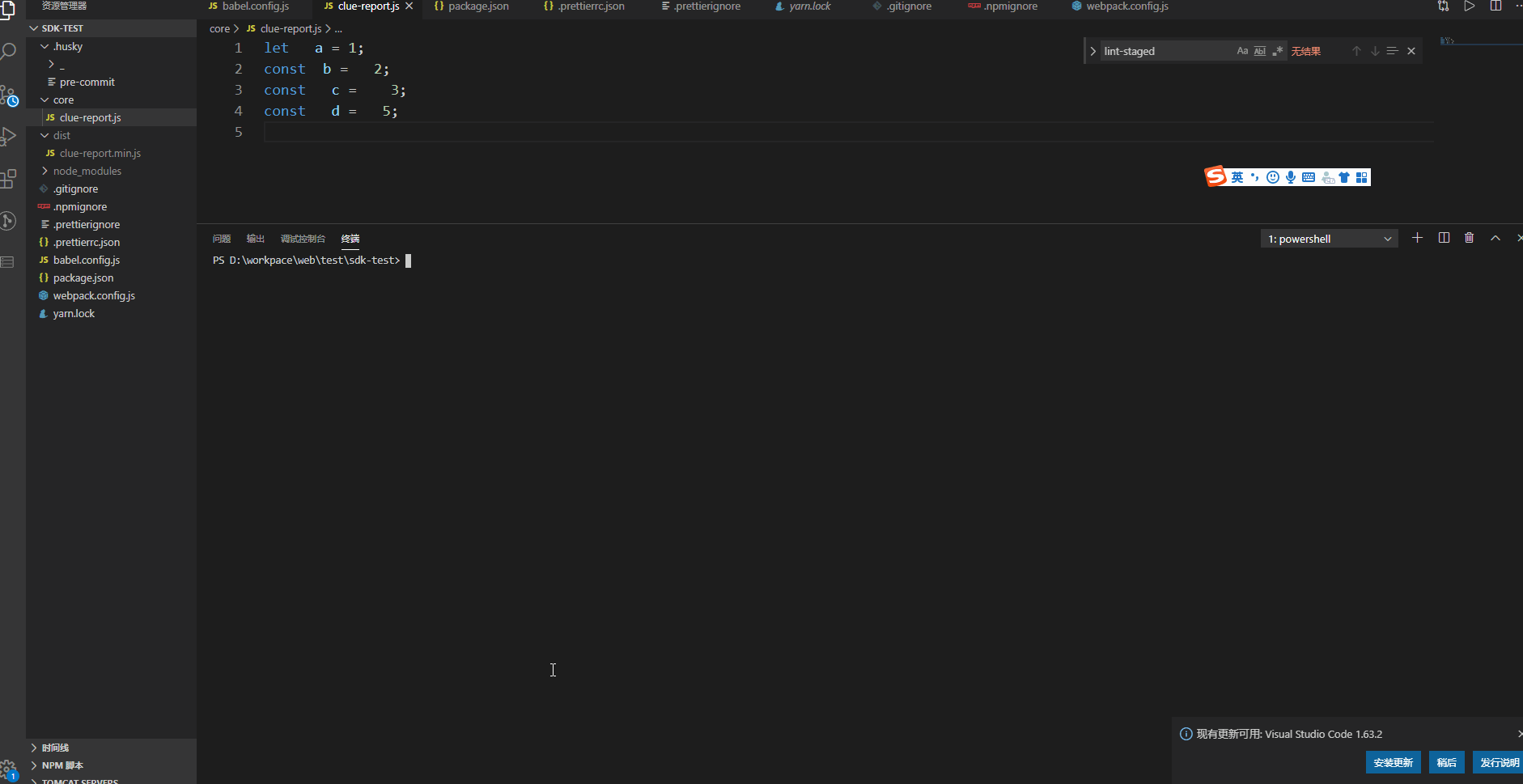Open Sogou toolbox grid icon
1523x784 pixels.
1362,177
